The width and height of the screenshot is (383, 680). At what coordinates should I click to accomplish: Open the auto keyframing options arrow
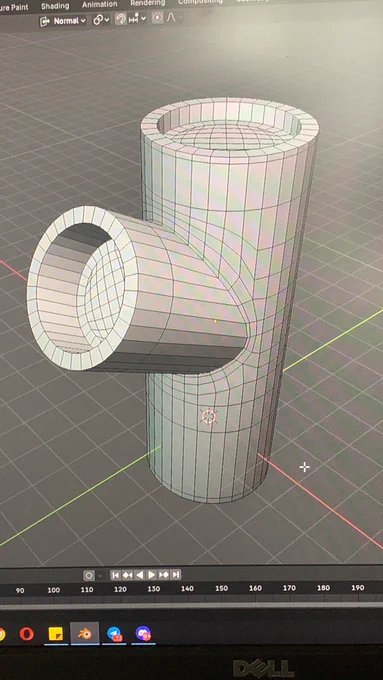click(100, 575)
